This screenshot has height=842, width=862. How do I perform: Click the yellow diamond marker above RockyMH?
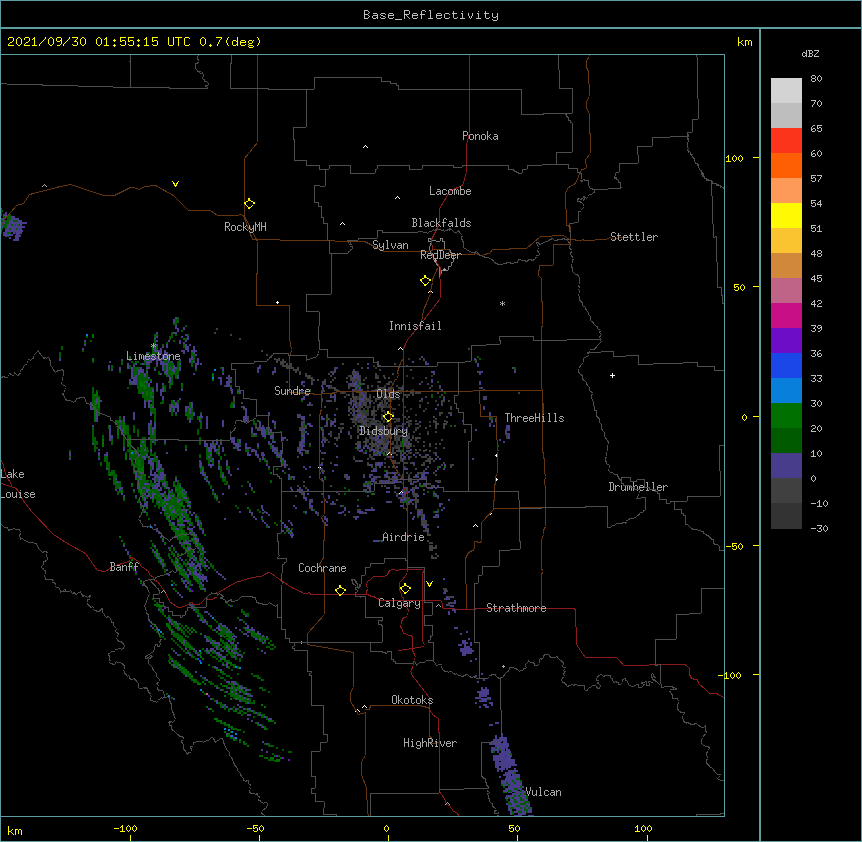pos(249,203)
